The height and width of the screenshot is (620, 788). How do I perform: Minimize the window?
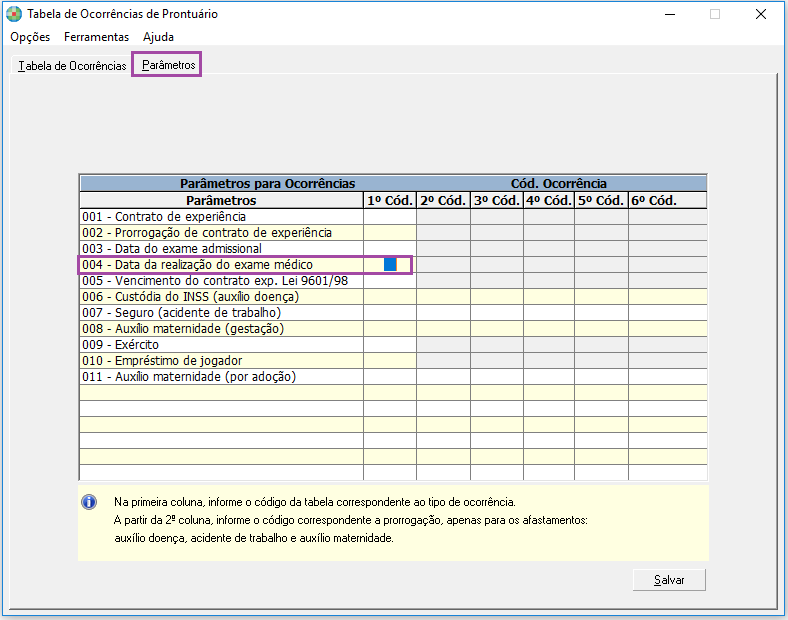tap(670, 14)
